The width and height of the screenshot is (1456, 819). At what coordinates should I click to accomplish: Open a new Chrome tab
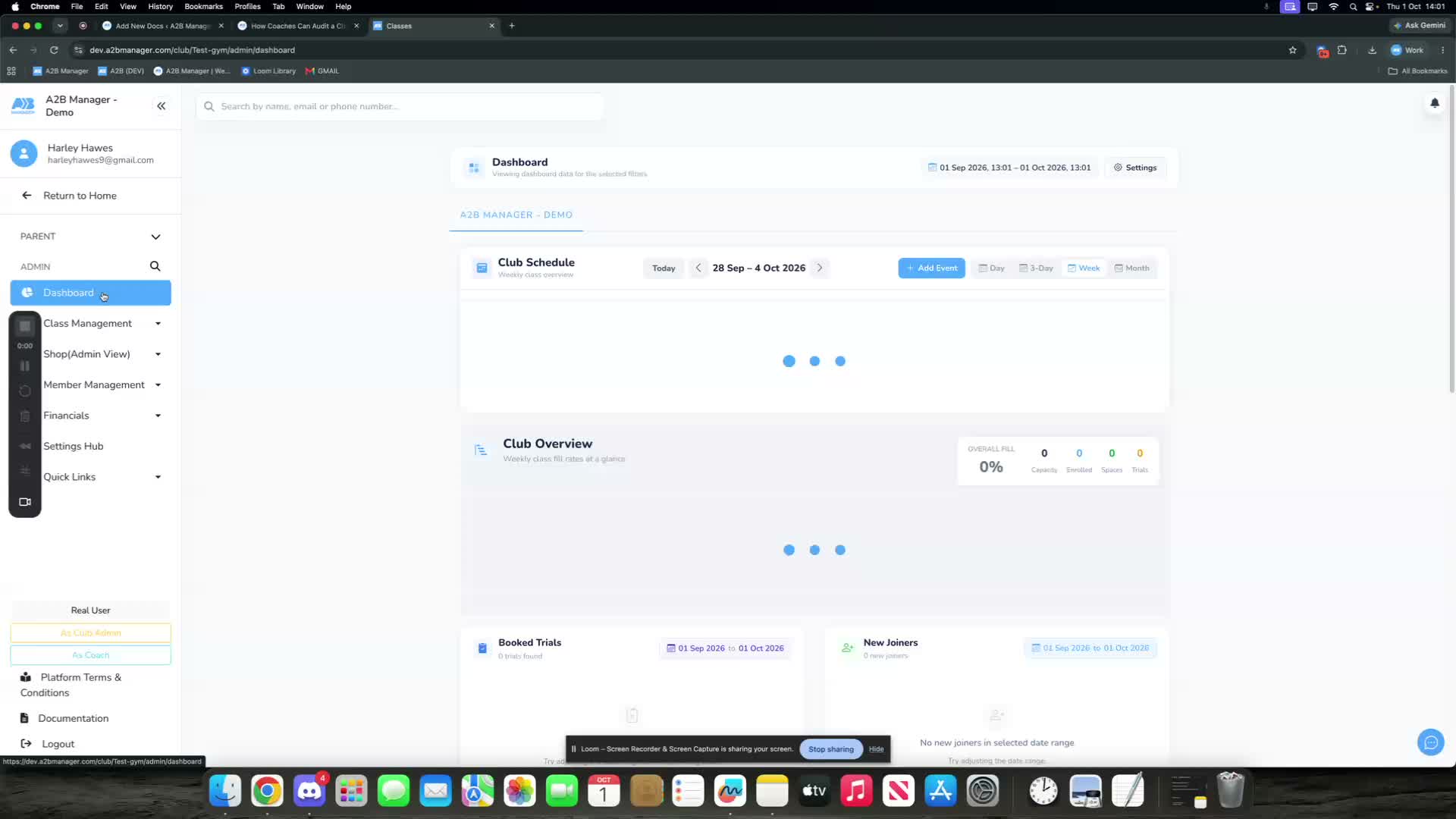tap(512, 26)
